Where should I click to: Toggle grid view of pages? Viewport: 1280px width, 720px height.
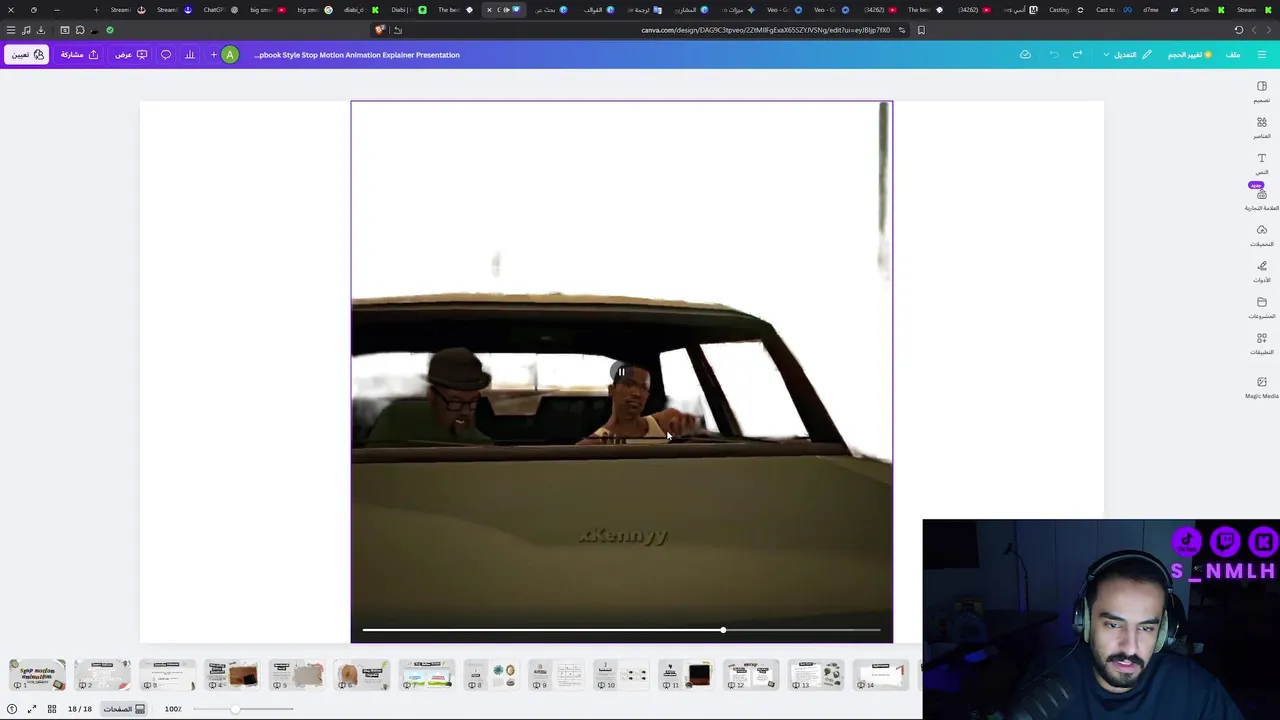[x=52, y=709]
